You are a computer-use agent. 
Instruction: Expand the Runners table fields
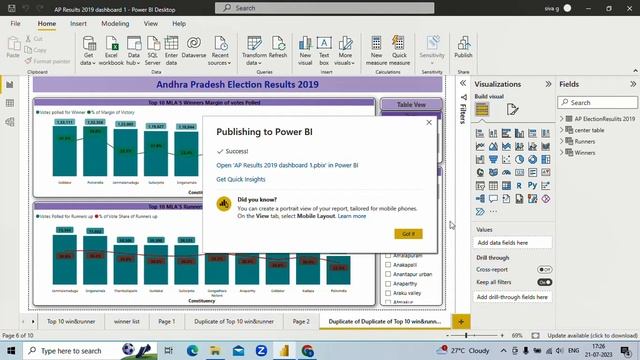pos(562,141)
